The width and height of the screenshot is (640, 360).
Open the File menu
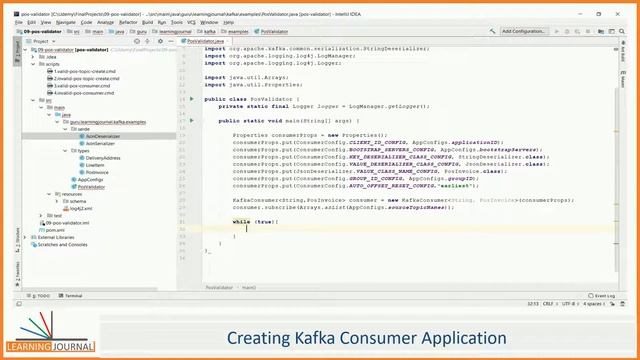tap(19, 22)
